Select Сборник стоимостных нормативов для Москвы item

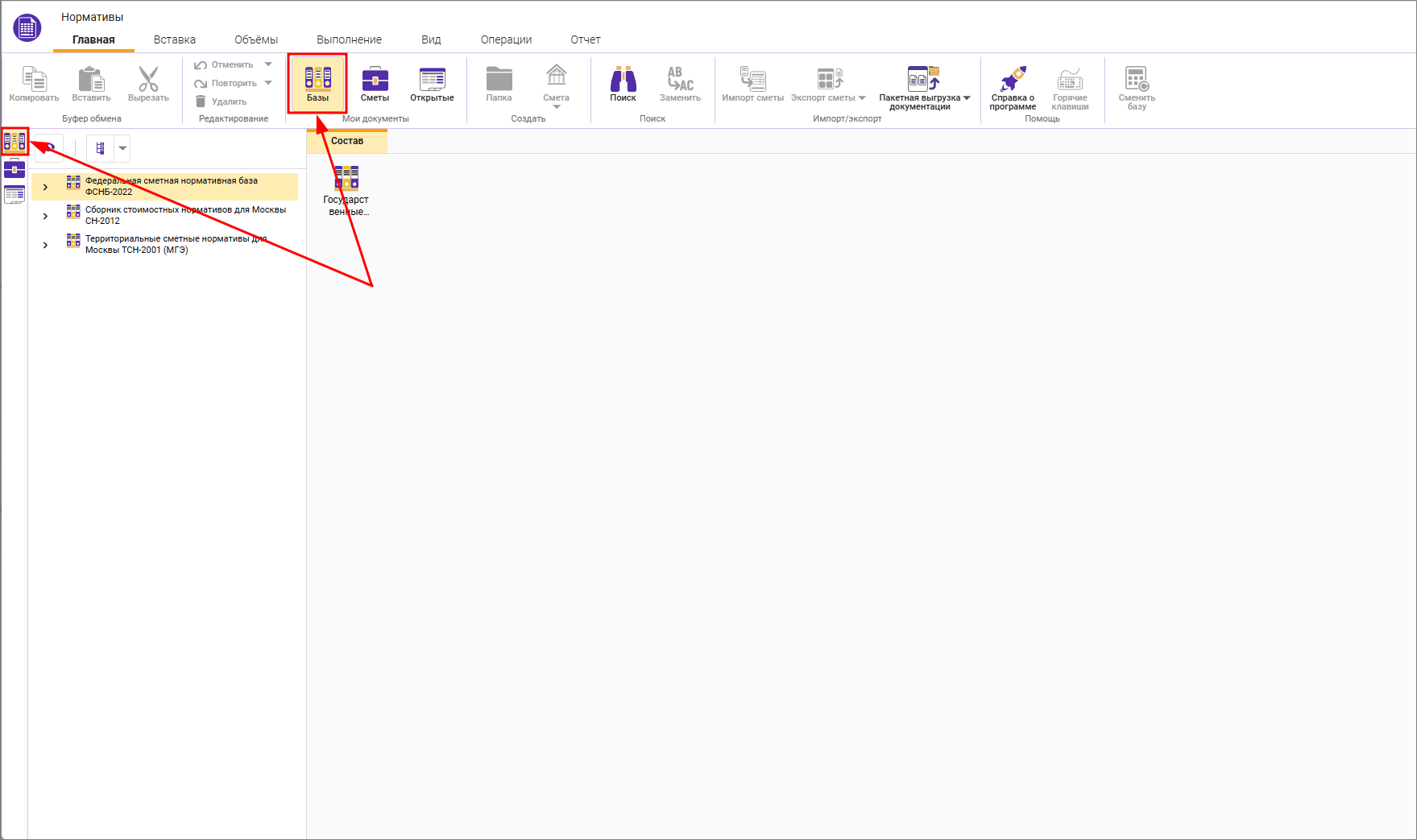coord(185,215)
